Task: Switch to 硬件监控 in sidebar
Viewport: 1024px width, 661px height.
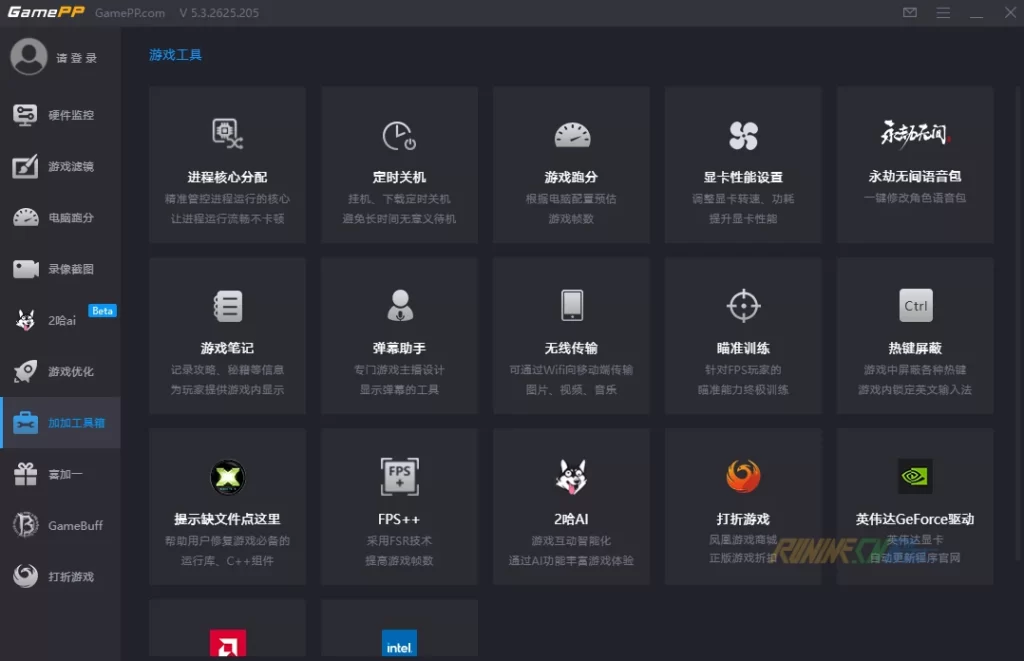Action: (x=60, y=115)
